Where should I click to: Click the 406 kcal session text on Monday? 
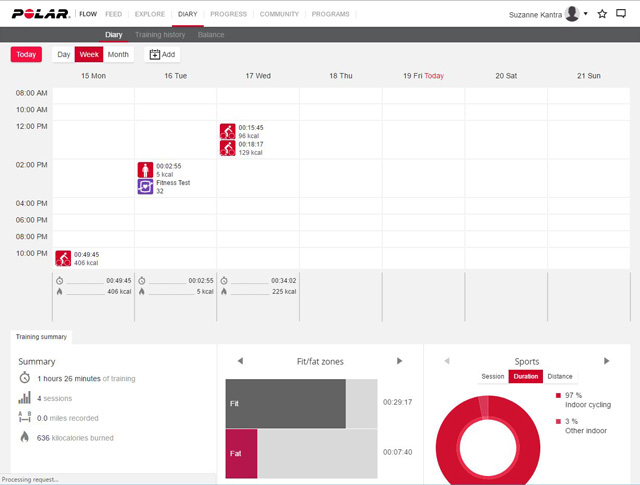(x=86, y=263)
